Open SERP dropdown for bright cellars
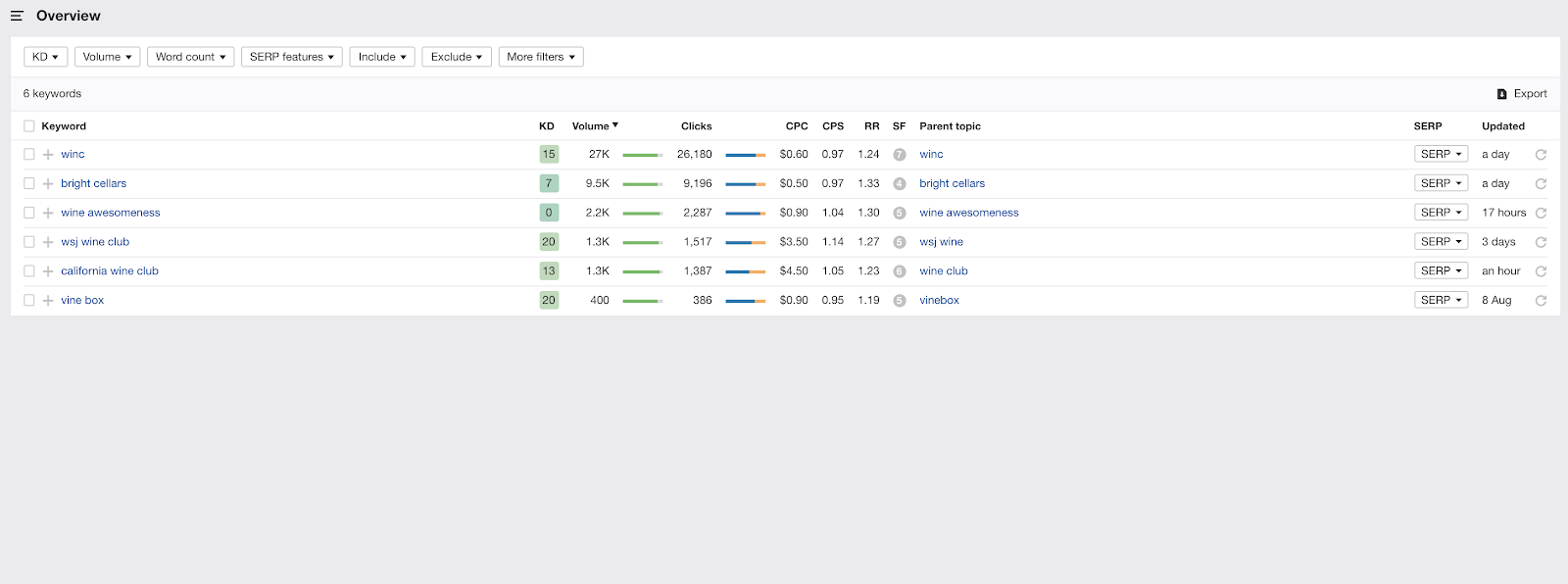 1442,183
